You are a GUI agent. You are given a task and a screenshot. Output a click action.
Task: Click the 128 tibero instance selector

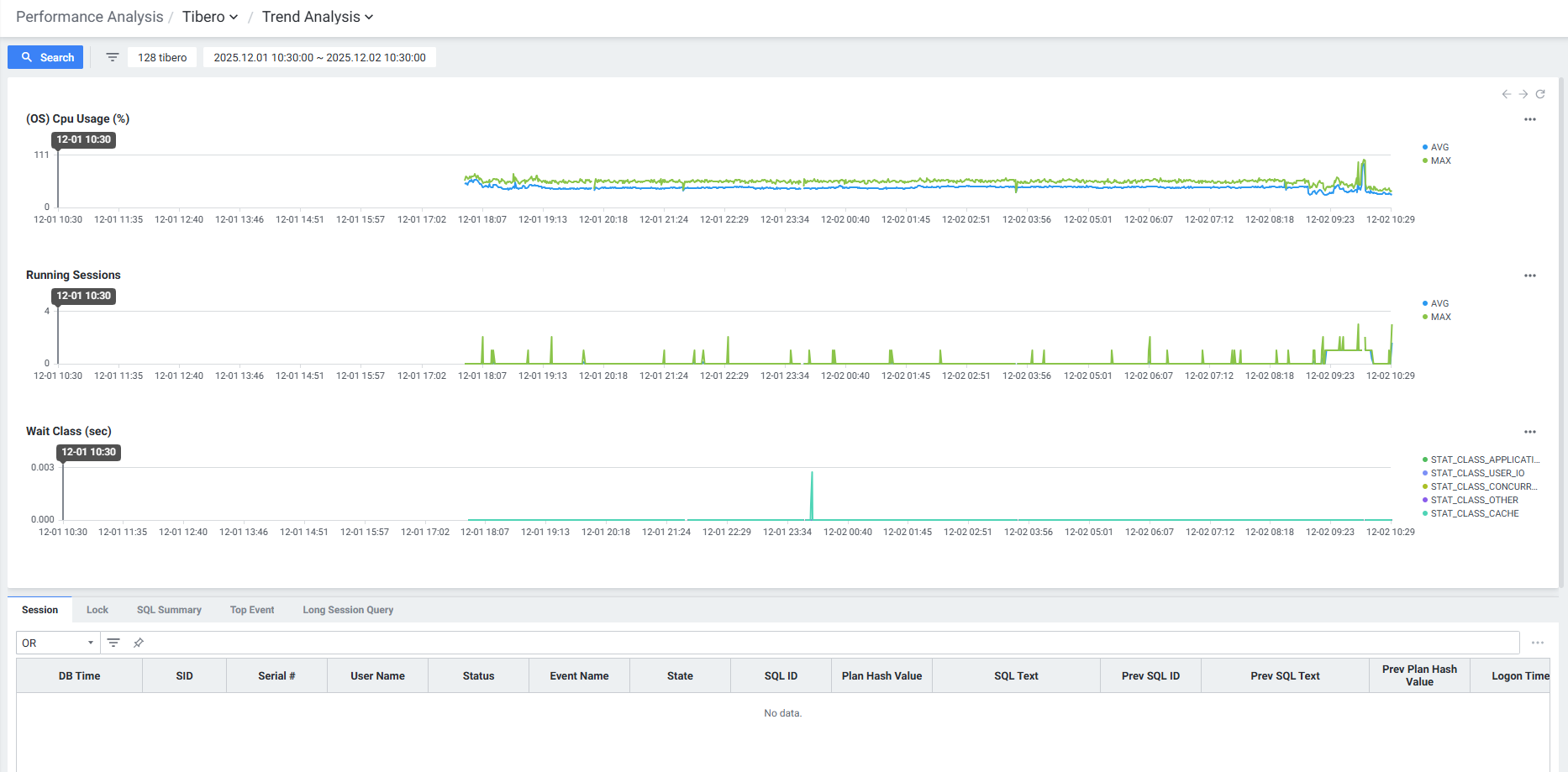tap(162, 57)
